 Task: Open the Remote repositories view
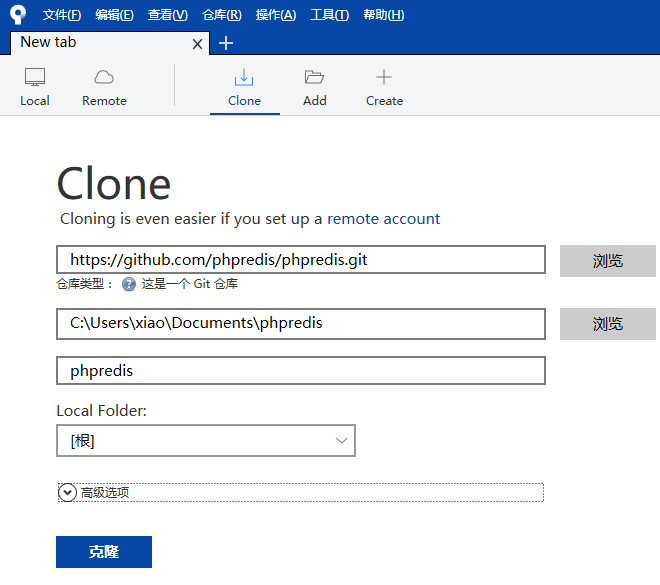click(x=104, y=87)
